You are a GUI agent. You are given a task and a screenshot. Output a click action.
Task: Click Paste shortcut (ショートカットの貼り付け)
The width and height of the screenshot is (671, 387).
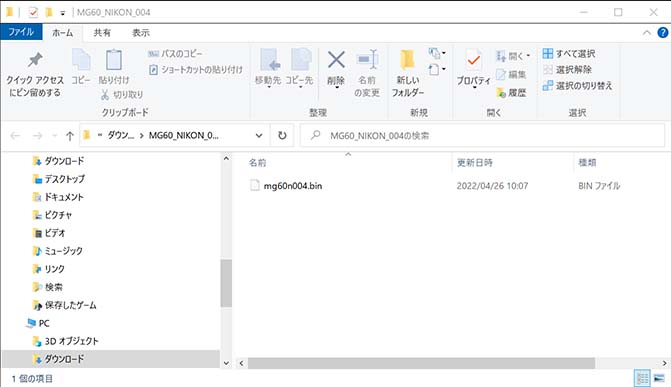pos(196,69)
